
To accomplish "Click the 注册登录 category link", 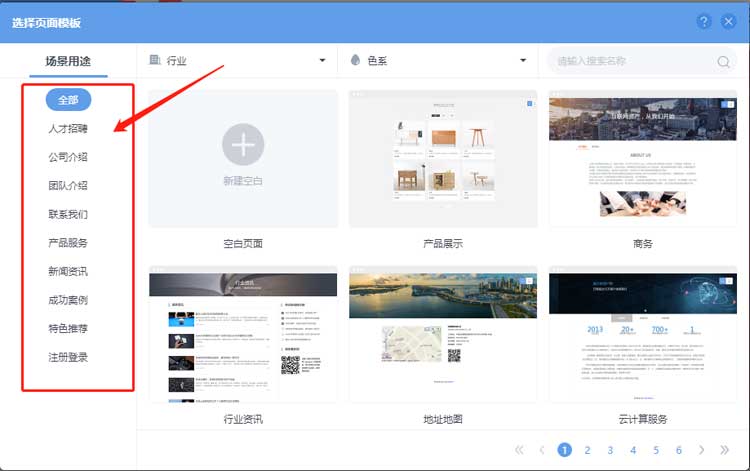I will coord(68,357).
